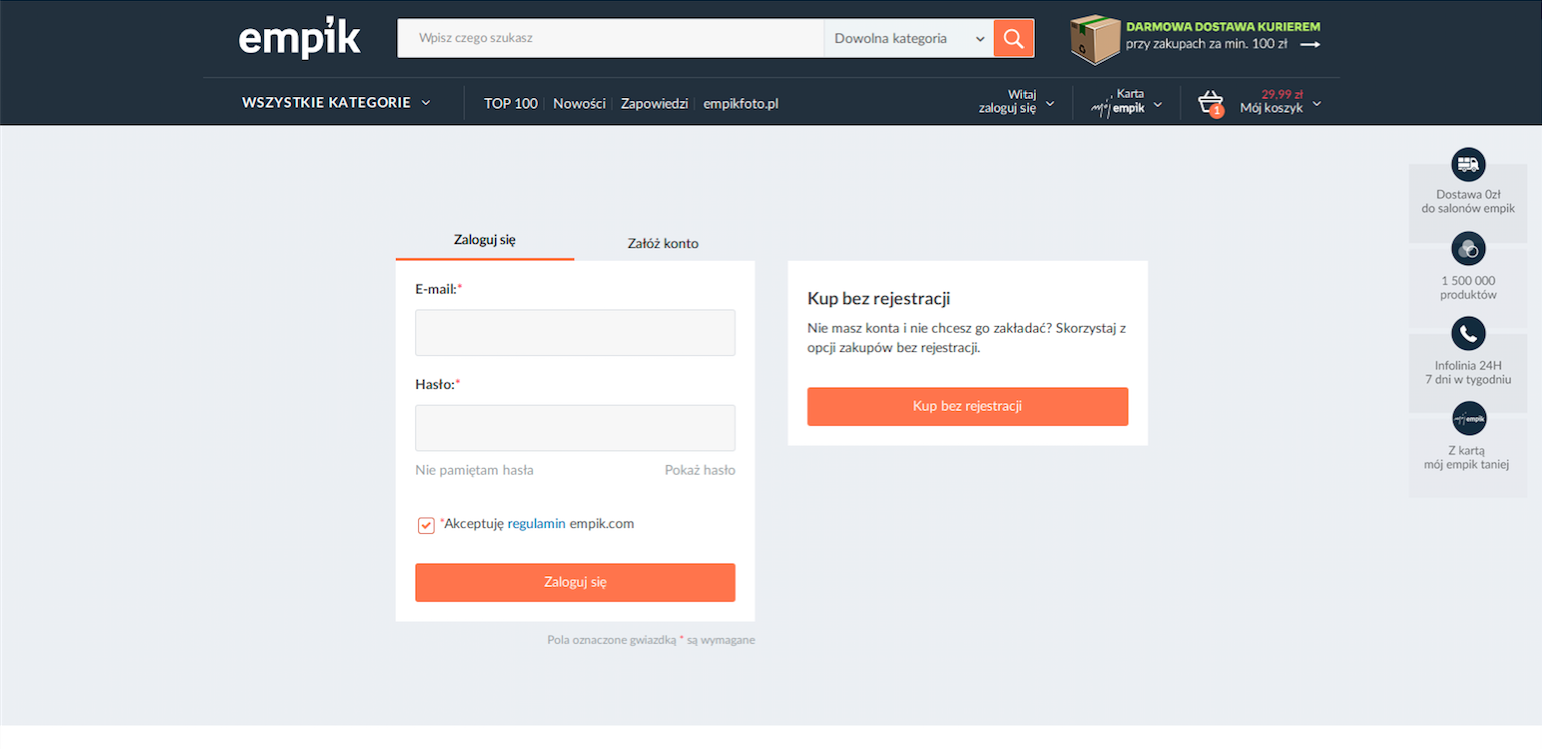Open the shopping basket icon
The image size is (1542, 749).
(1211, 103)
